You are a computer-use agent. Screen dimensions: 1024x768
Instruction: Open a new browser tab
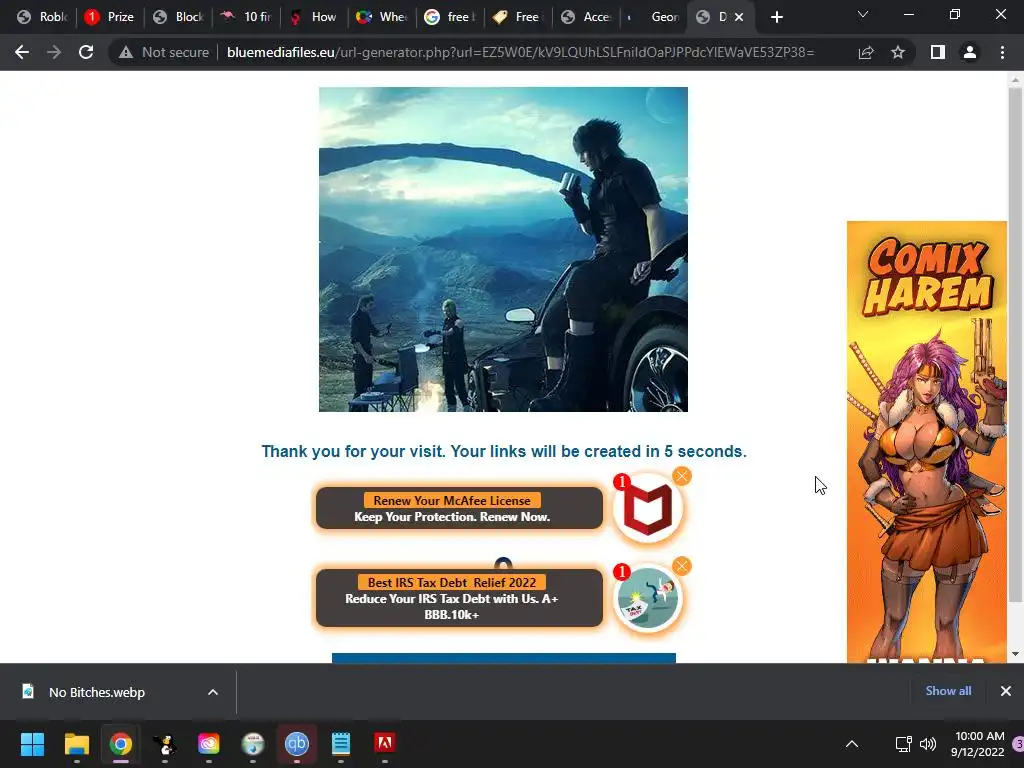point(776,17)
